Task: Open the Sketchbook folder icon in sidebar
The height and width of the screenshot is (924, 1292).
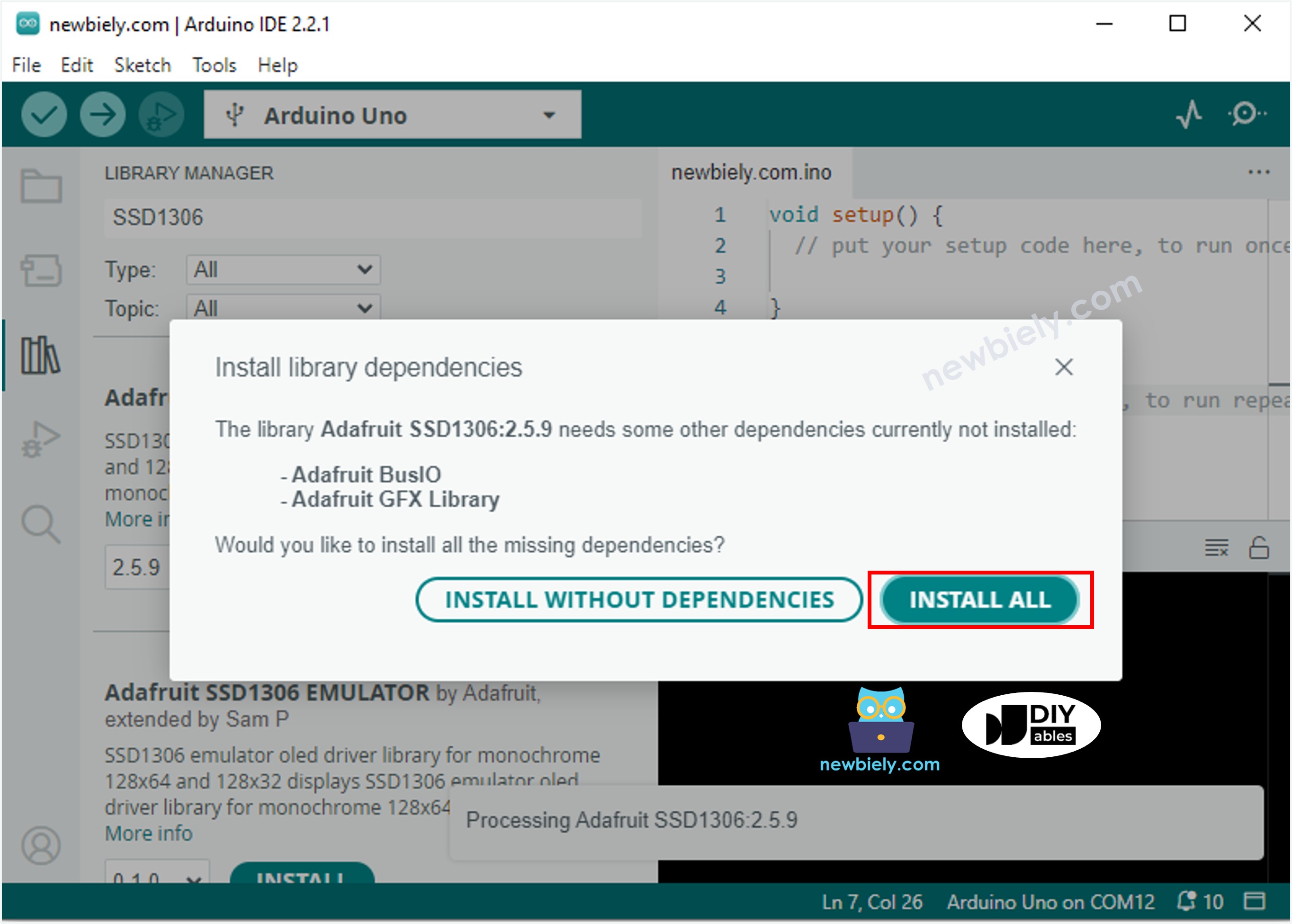Action: pyautogui.click(x=41, y=185)
